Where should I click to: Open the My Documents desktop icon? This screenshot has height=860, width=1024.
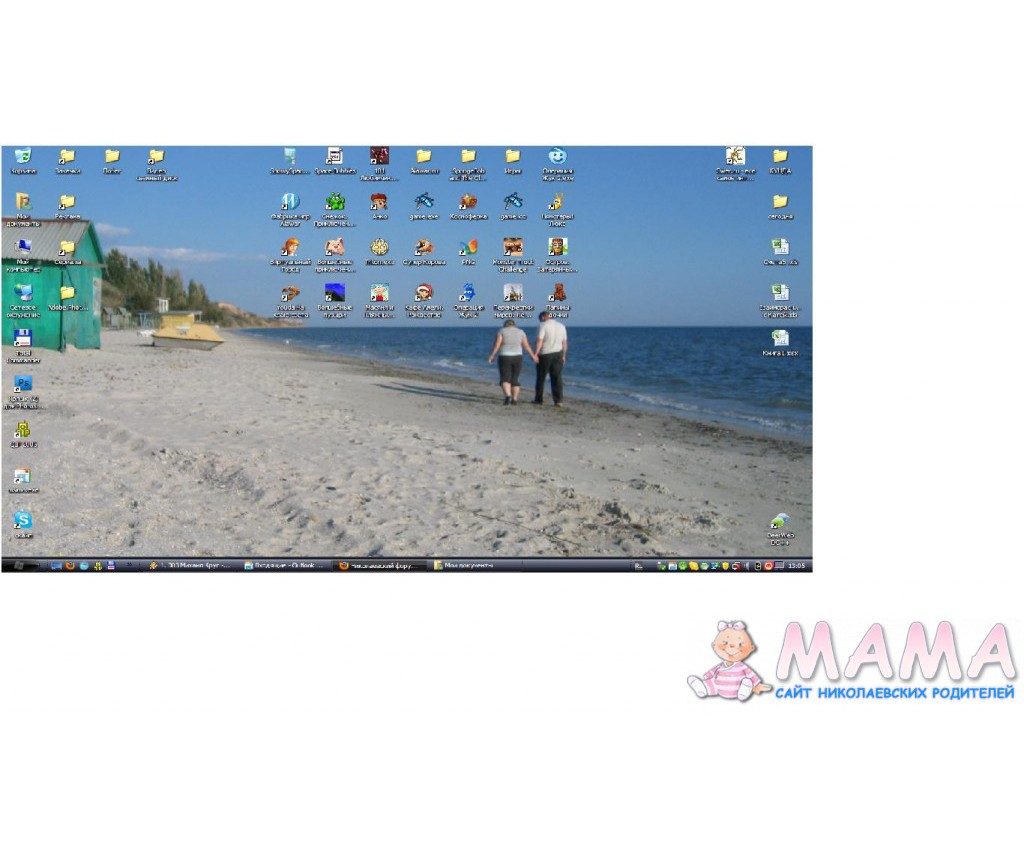(x=22, y=201)
